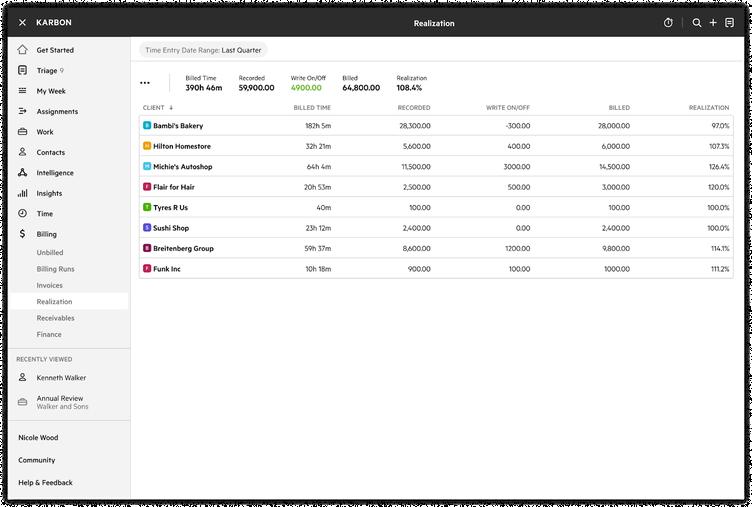The height and width of the screenshot is (507, 752).
Task: Click the plus icon to add new
Action: 713,23
